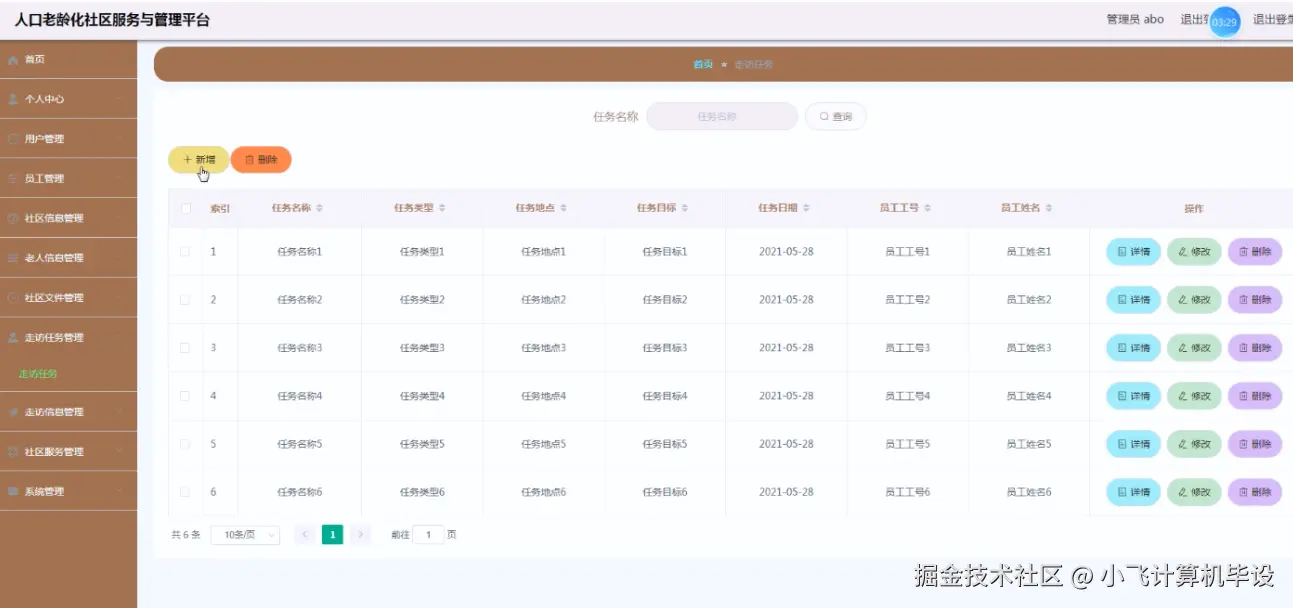This screenshot has height=608, width=1293.
Task: Expand the 员工管理 sidebar menu
Action: pyautogui.click(x=68, y=179)
